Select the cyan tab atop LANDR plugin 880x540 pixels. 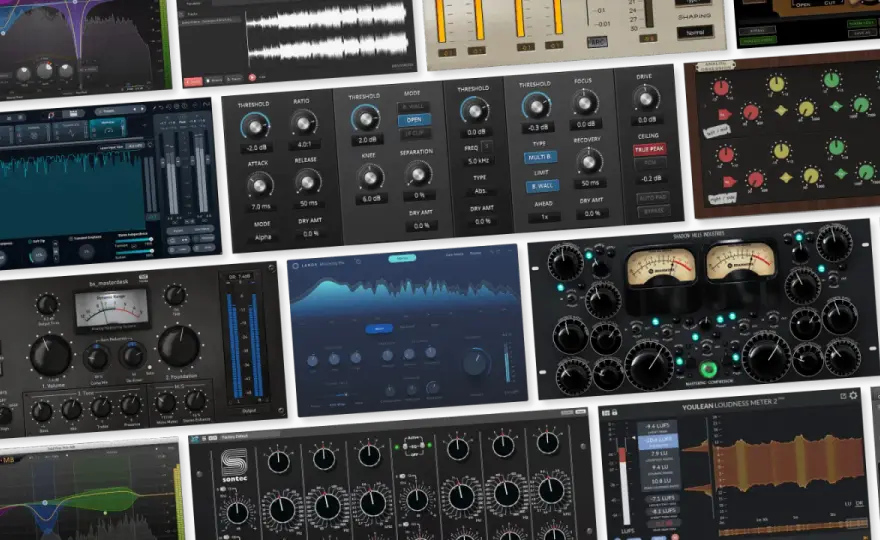click(x=402, y=258)
